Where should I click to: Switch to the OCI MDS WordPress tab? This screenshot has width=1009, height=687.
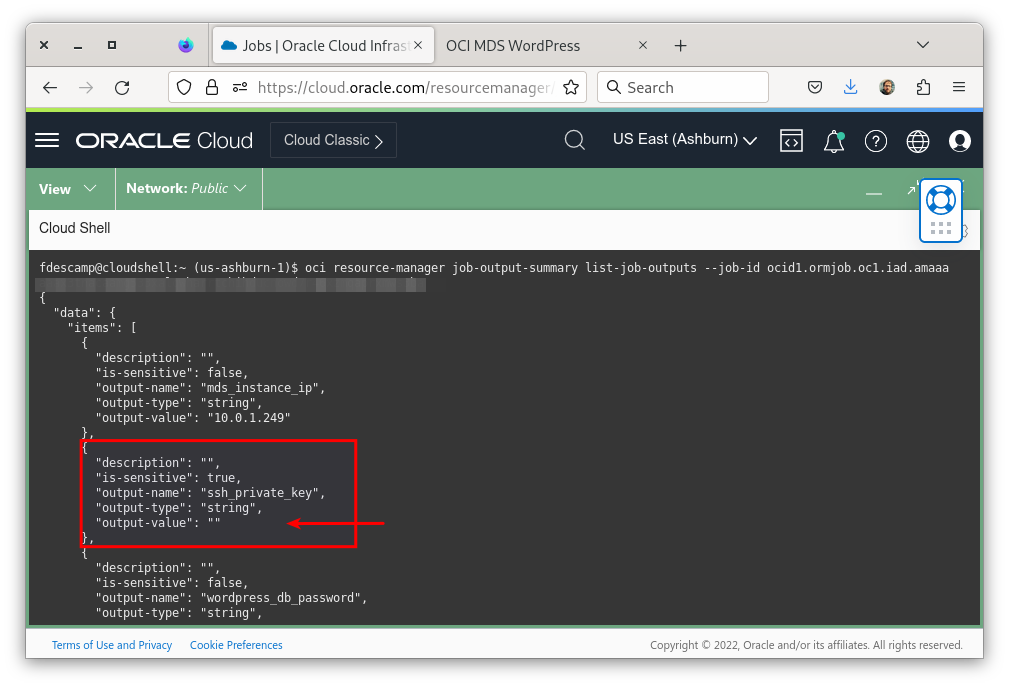tap(513, 45)
